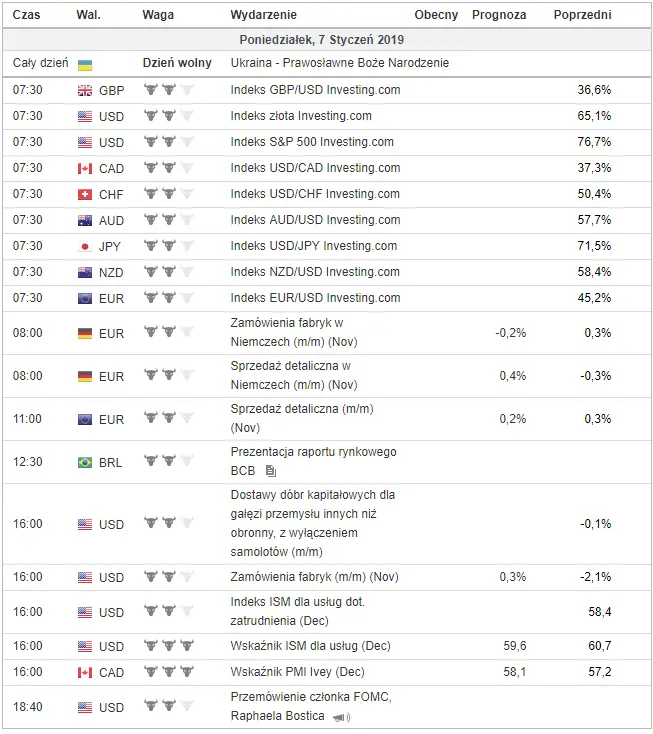Click the Brazil flag next to BRL
The image size is (653, 734).
85,462
